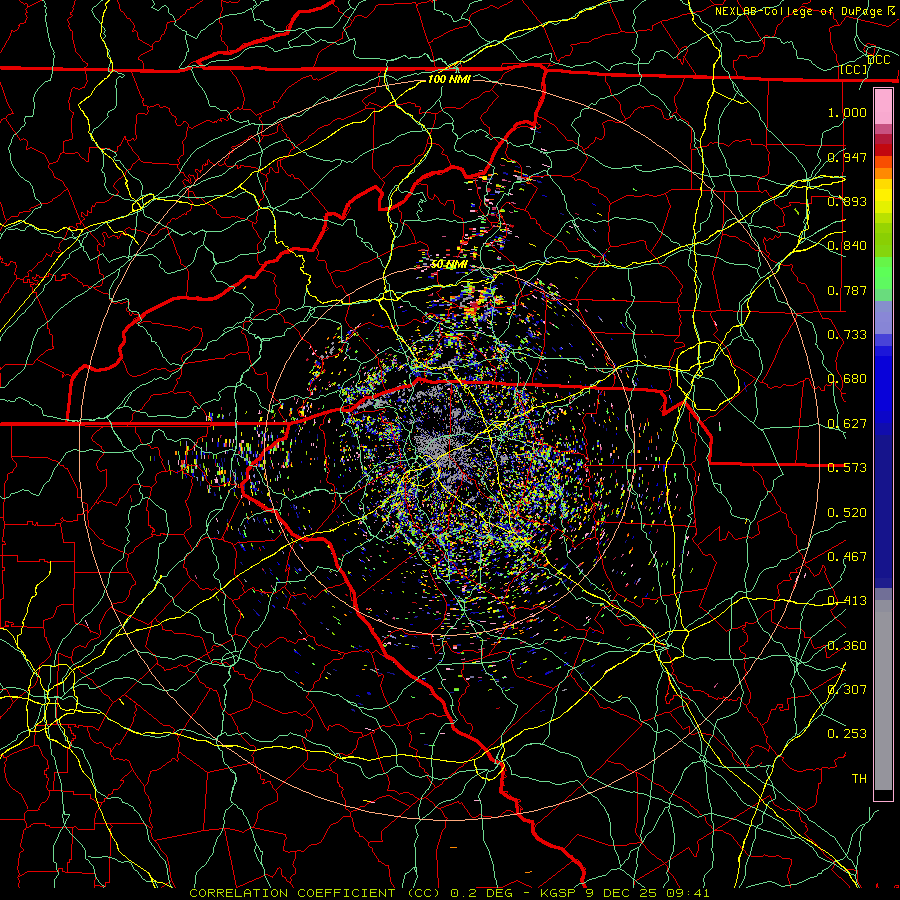The image size is (900, 900).
Task: Click the 1.000 scale value
Action: 847,112
